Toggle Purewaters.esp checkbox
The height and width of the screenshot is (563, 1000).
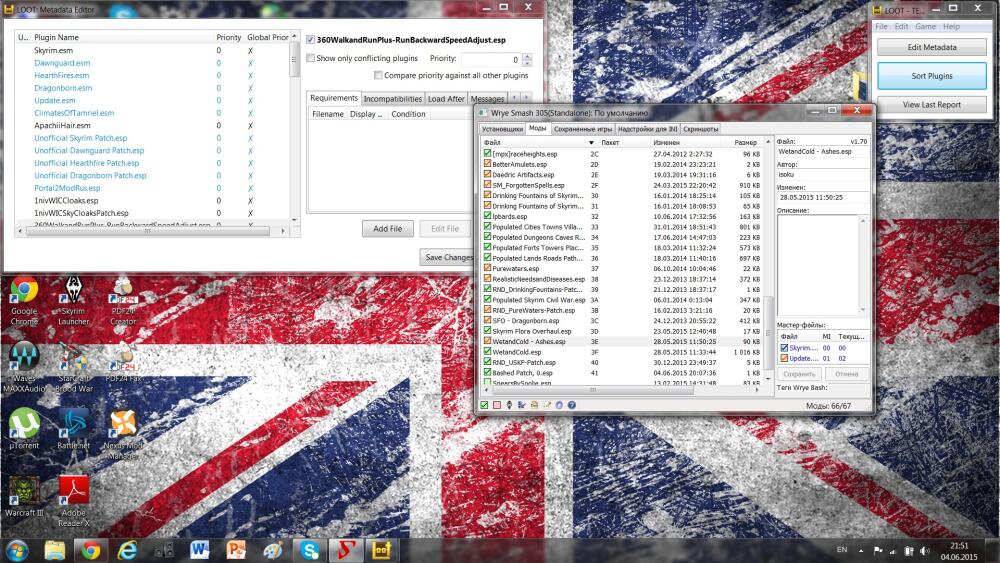click(x=487, y=268)
